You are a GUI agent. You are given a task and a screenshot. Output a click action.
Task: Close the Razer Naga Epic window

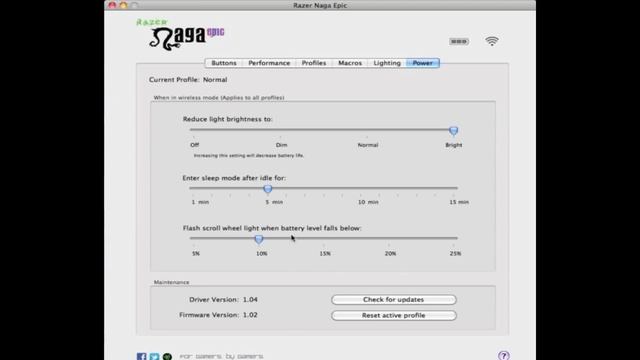(112, 5)
